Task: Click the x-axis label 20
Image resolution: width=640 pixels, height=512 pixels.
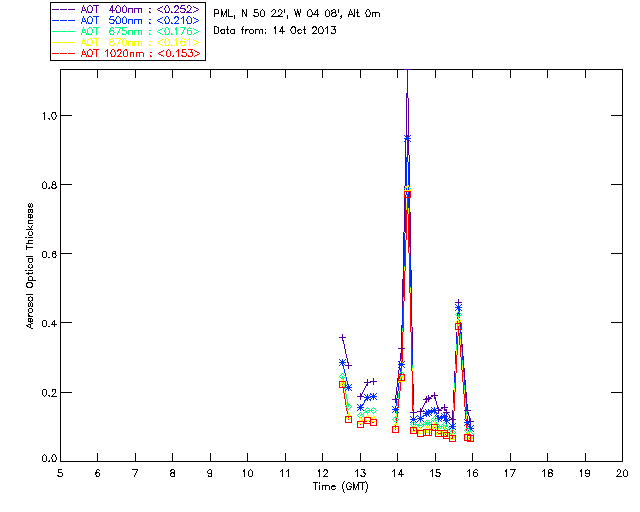Action: [622, 473]
